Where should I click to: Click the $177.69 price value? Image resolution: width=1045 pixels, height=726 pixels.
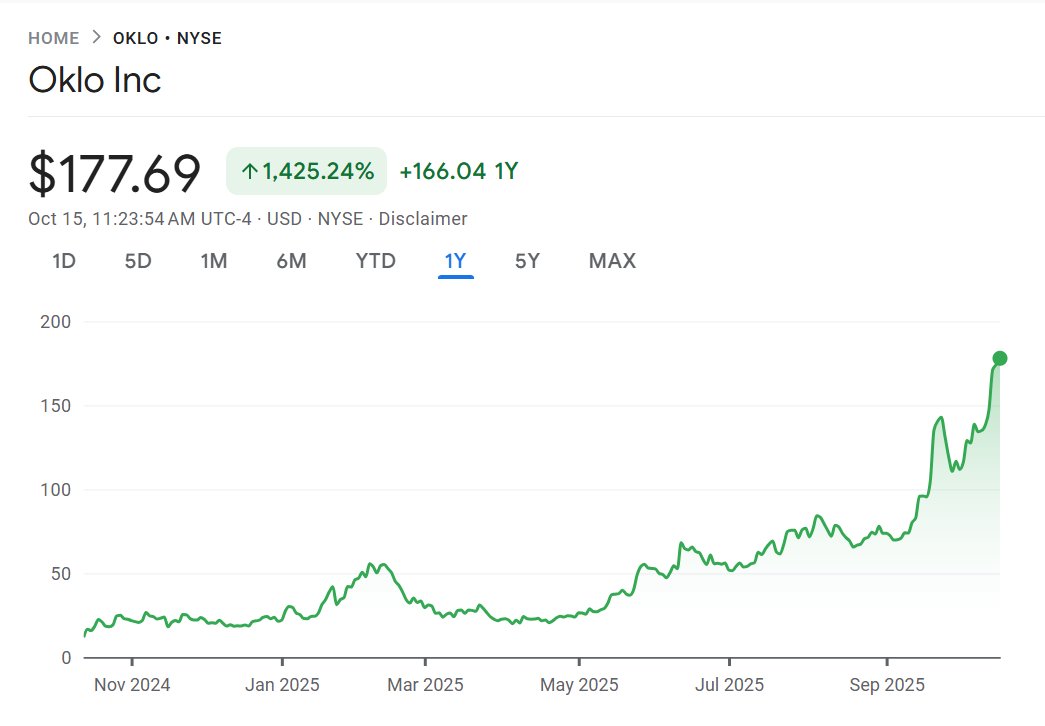tap(115, 173)
